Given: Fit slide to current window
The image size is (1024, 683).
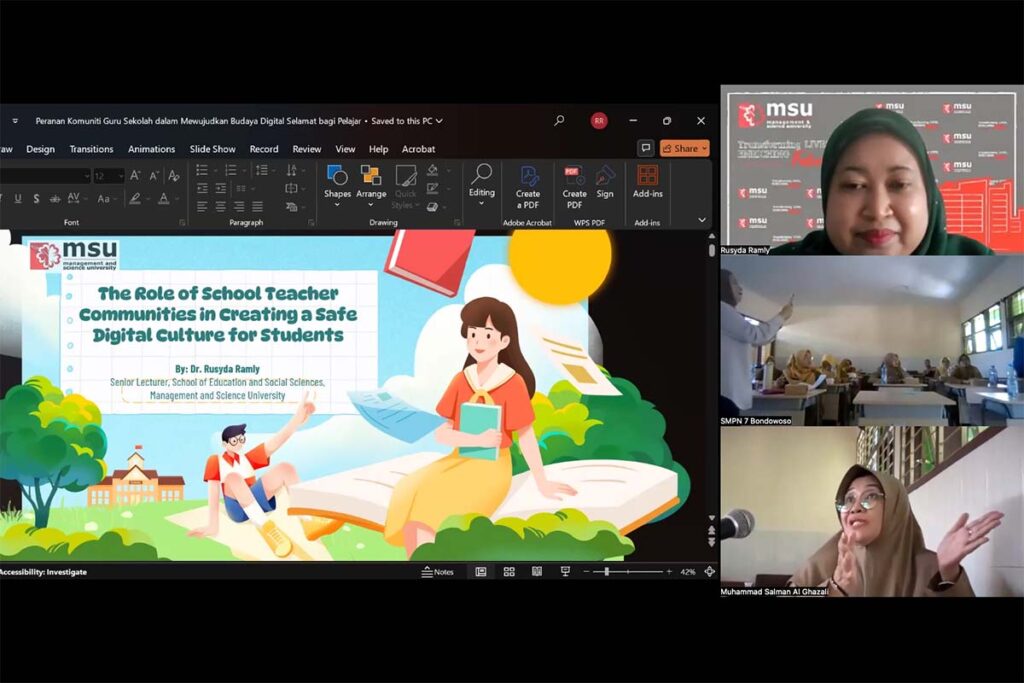Looking at the screenshot, I should tap(709, 571).
